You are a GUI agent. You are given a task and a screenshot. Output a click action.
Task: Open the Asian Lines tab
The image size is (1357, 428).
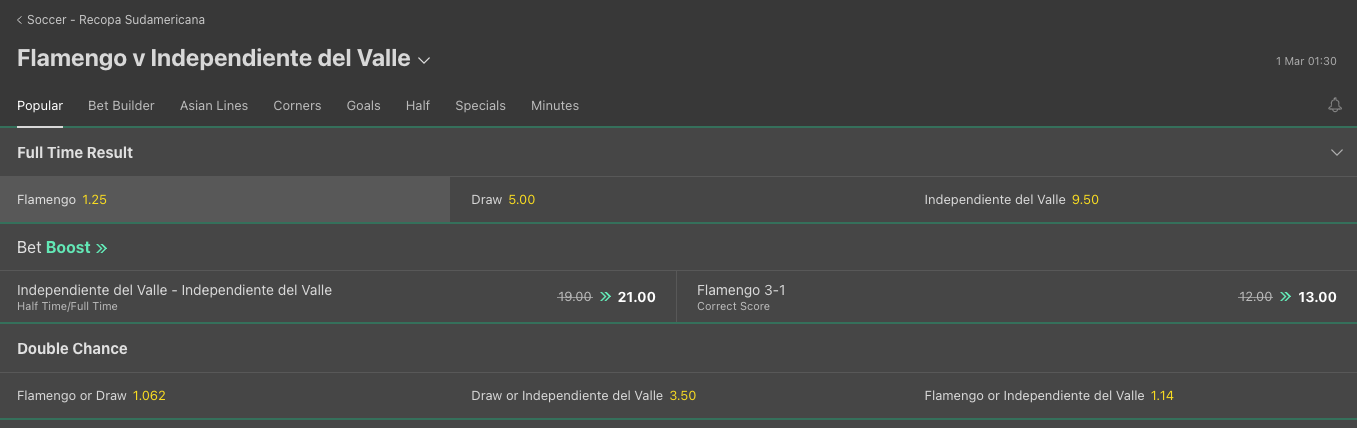(214, 105)
